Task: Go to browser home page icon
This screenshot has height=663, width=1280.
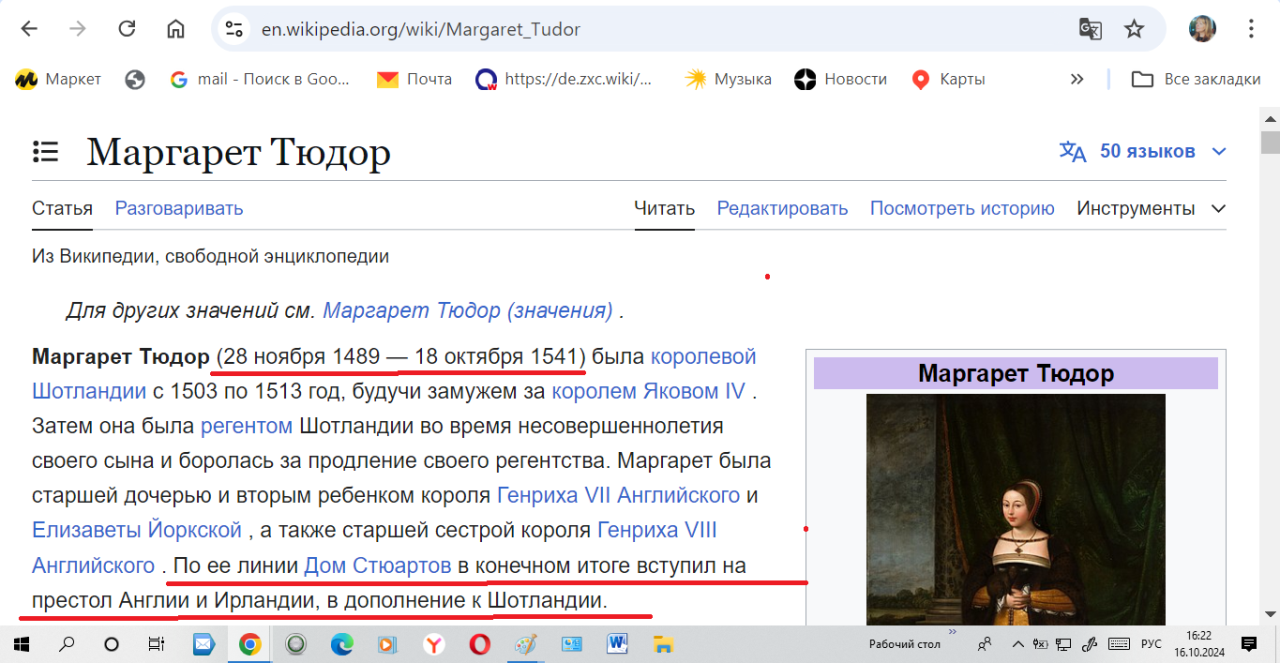Action: pos(176,29)
